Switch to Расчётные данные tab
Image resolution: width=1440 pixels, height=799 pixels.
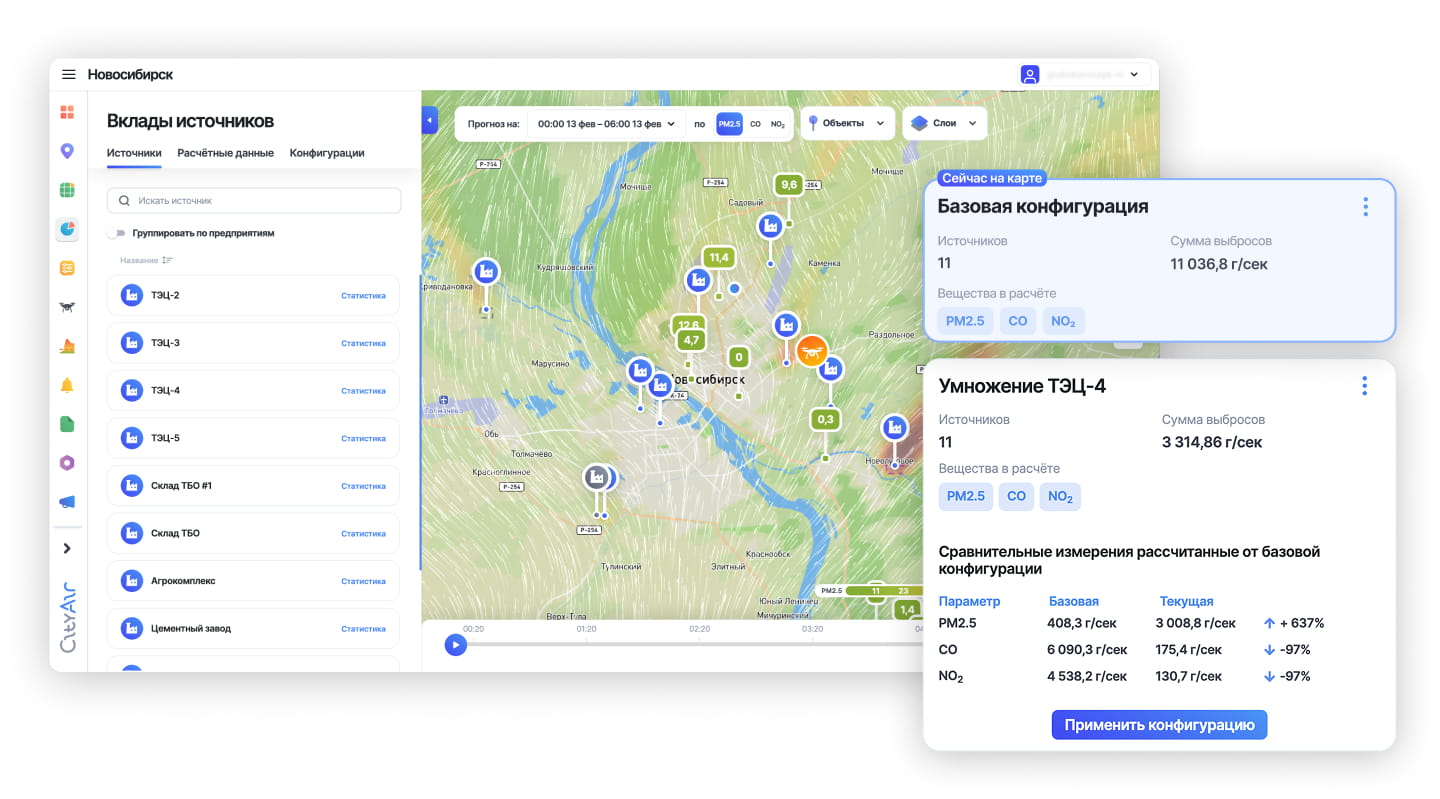pos(225,153)
